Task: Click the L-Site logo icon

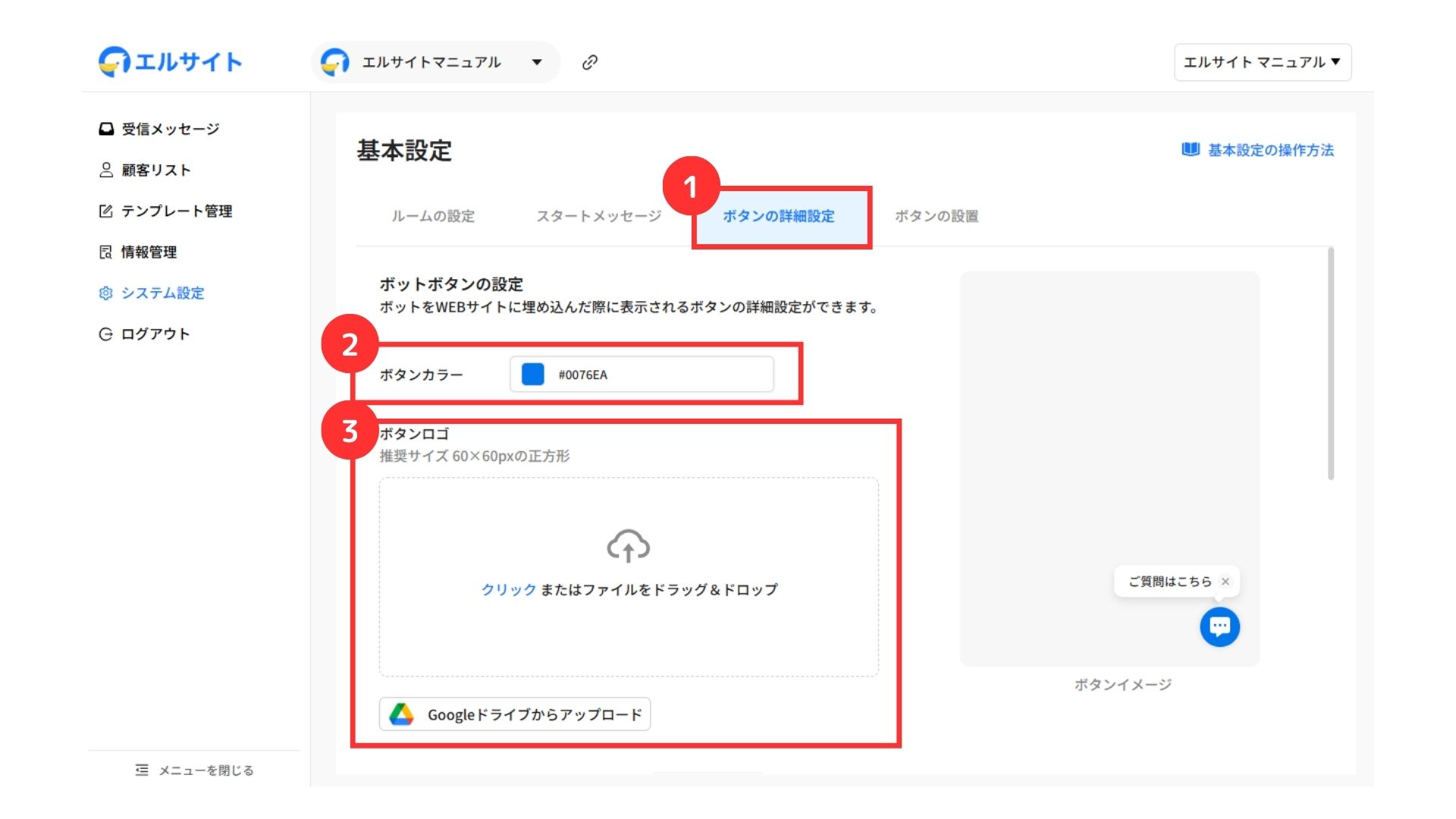Action: click(115, 62)
